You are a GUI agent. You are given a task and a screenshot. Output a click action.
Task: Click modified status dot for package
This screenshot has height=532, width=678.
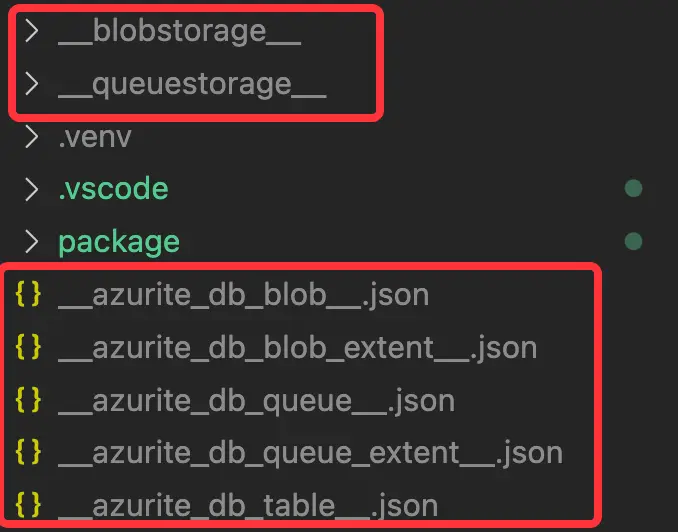tap(632, 241)
